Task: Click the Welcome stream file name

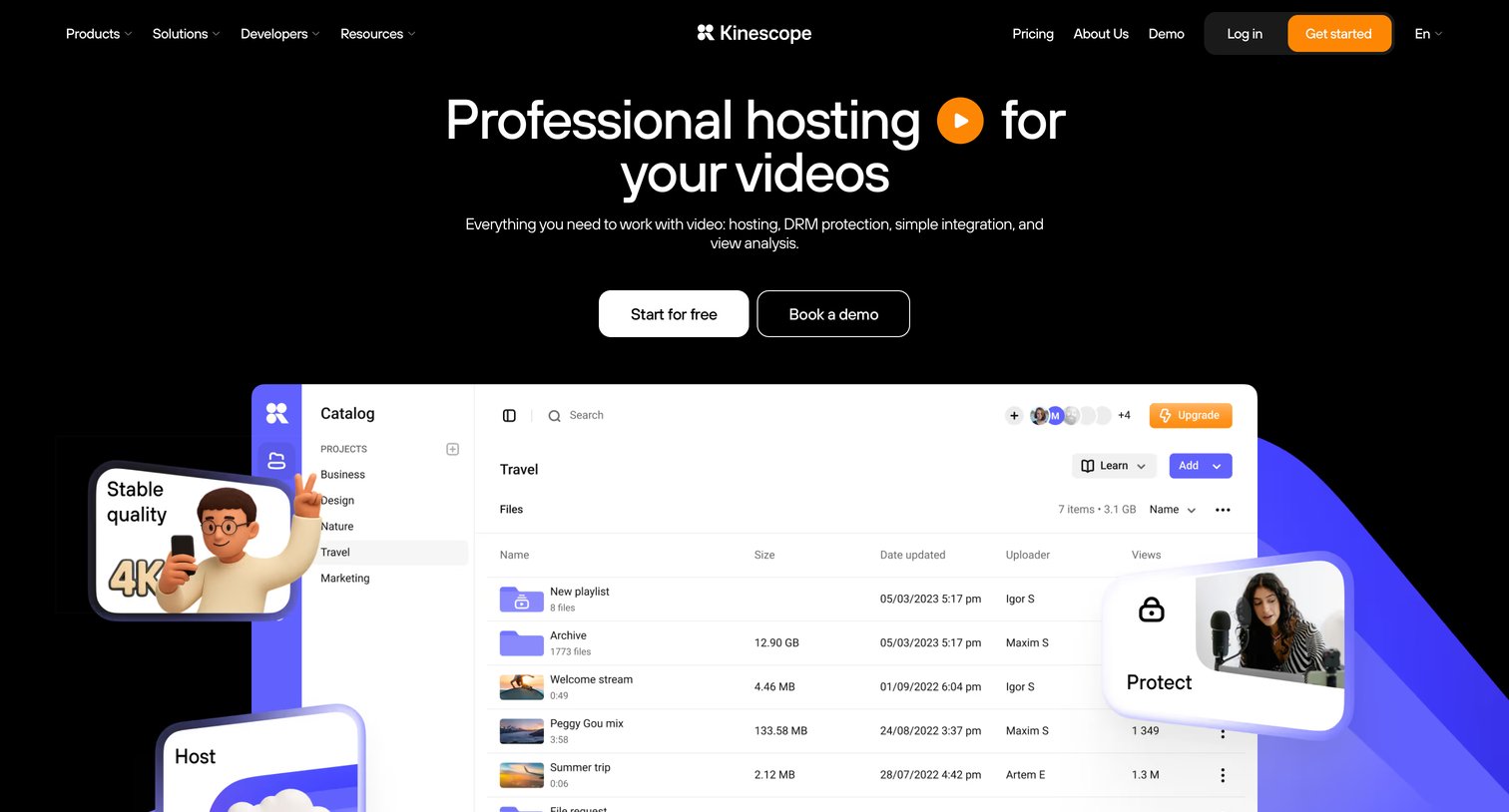Action: [591, 679]
